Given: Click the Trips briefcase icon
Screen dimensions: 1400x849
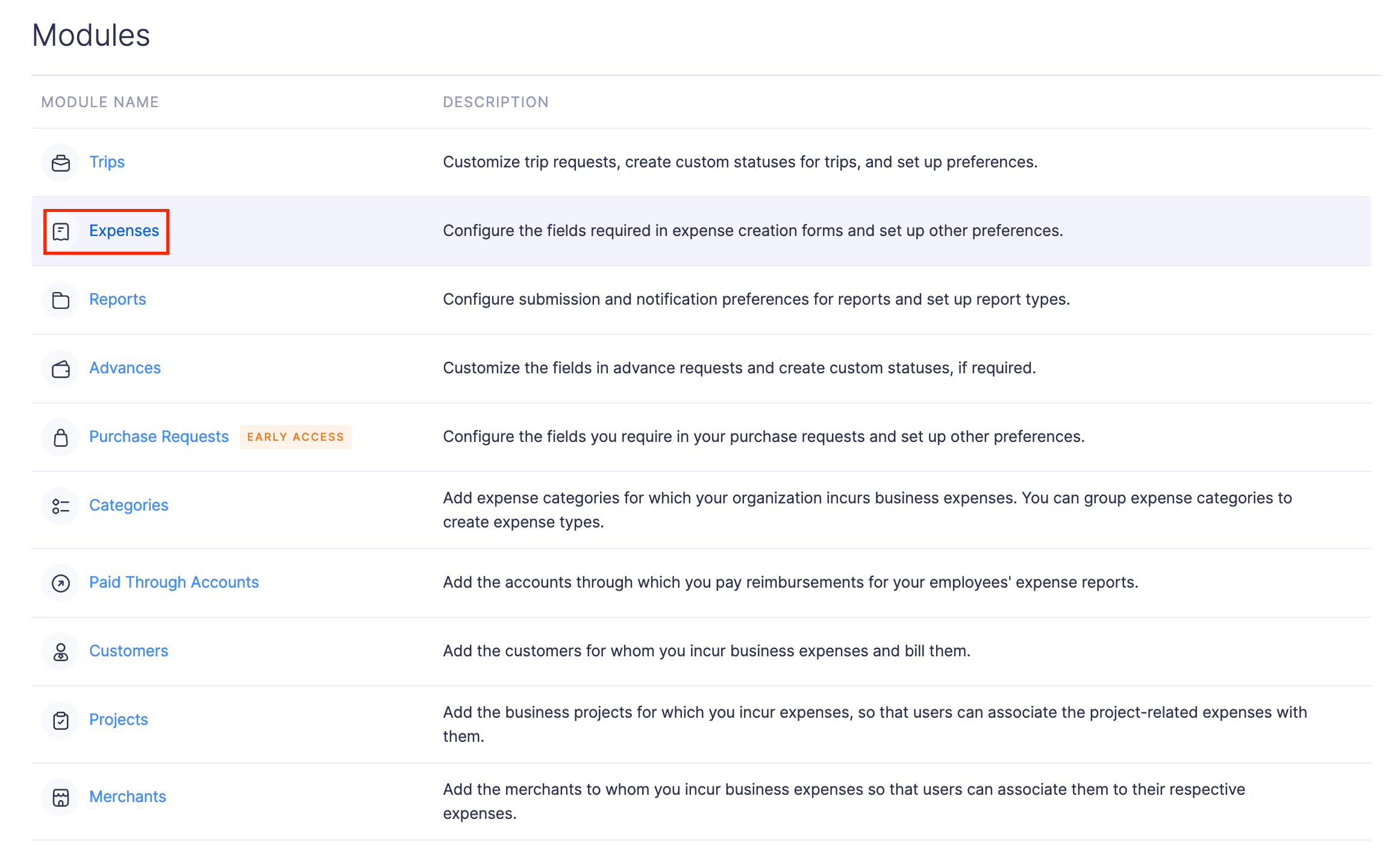Looking at the screenshot, I should click(x=61, y=163).
